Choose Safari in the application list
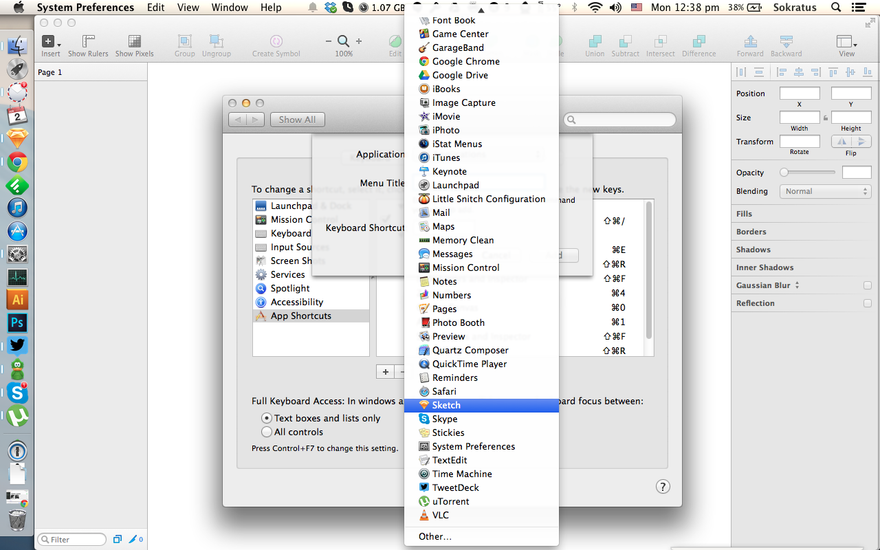Viewport: 880px width, 550px height. (x=482, y=391)
